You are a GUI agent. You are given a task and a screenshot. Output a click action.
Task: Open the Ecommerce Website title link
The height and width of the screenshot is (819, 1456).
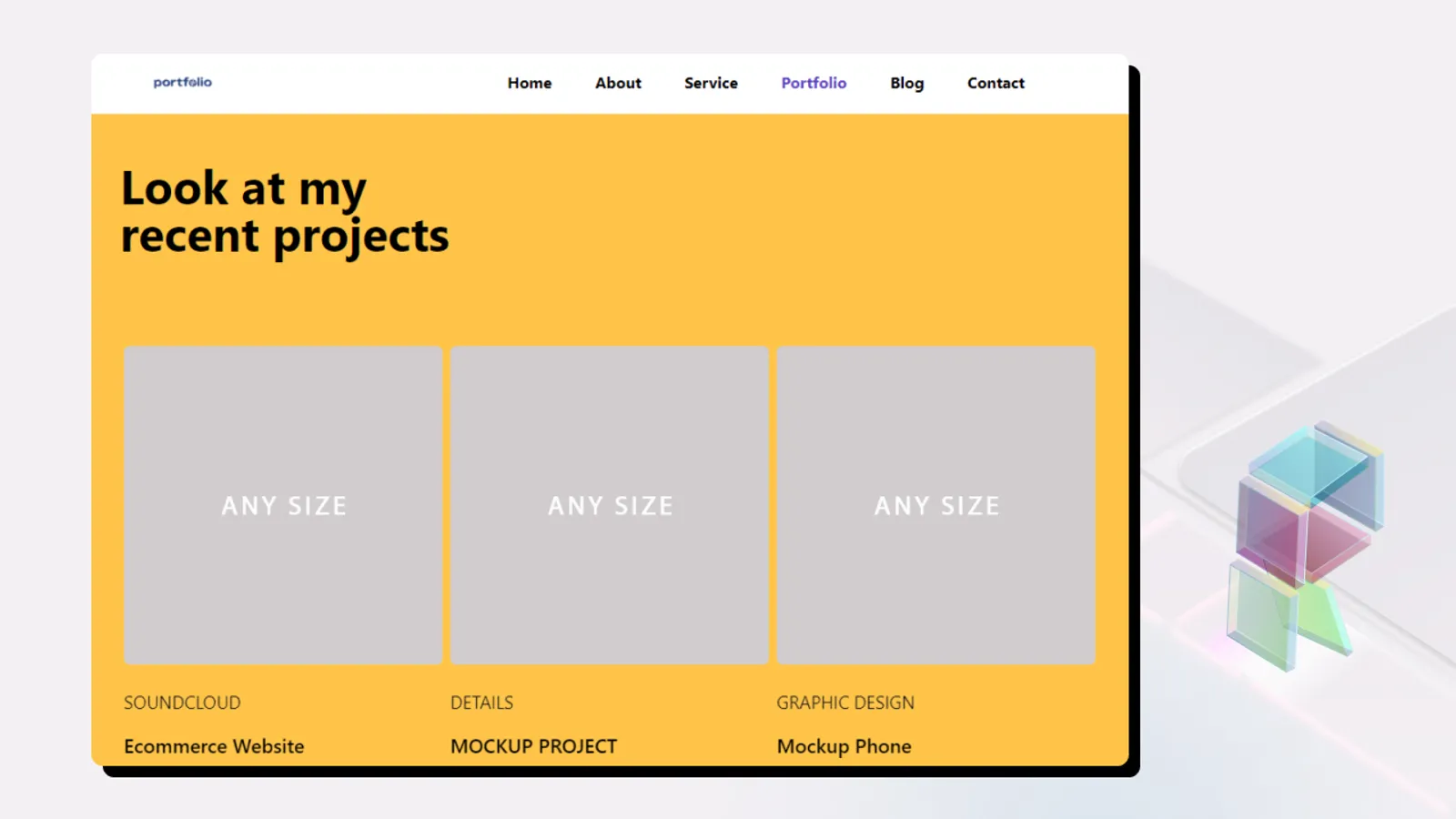pos(214,746)
